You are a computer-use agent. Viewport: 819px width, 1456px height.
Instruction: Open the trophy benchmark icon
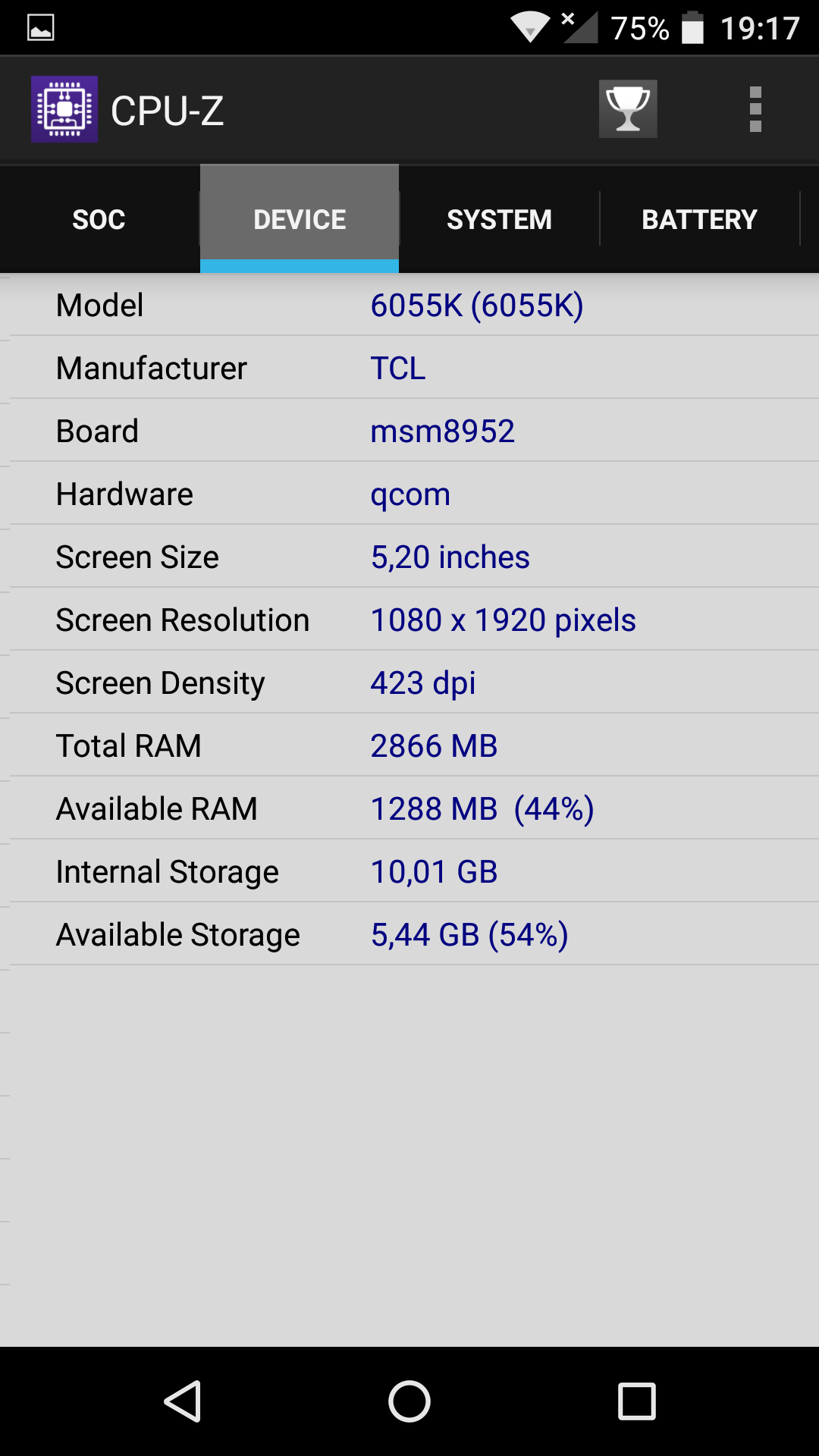[628, 109]
